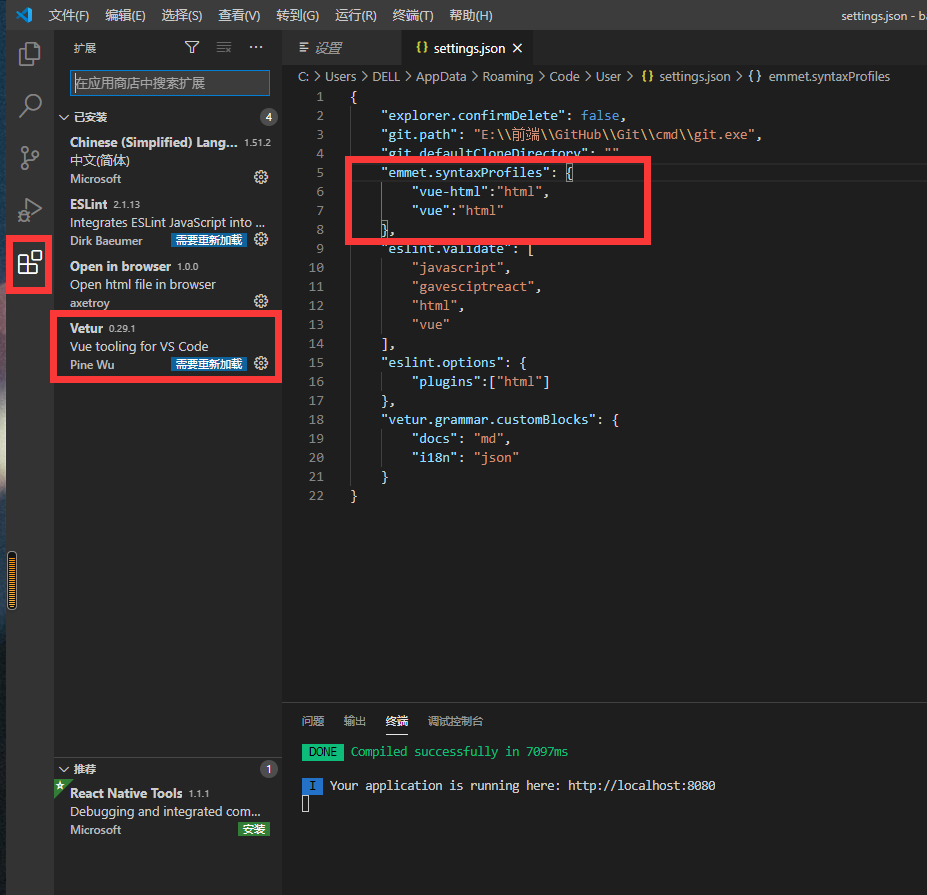
Task: Select the React Native Tools extension
Action: tap(168, 811)
